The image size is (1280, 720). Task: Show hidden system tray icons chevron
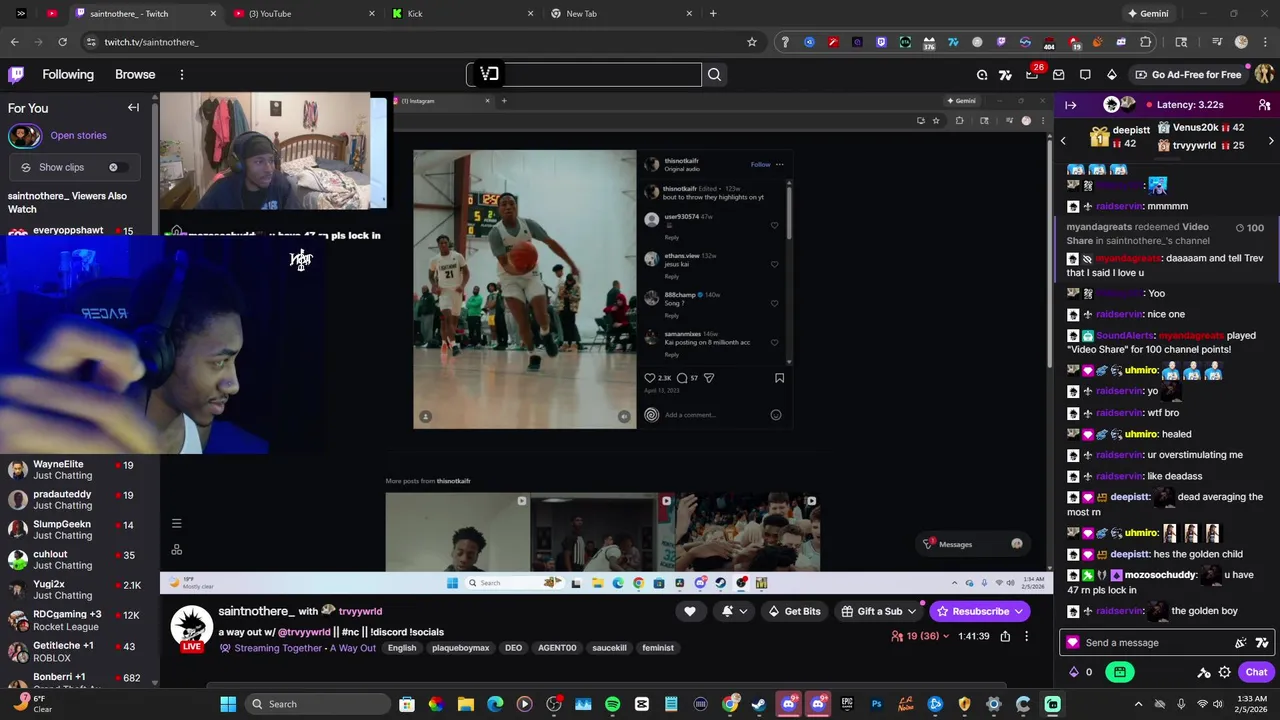pyautogui.click(x=1138, y=704)
